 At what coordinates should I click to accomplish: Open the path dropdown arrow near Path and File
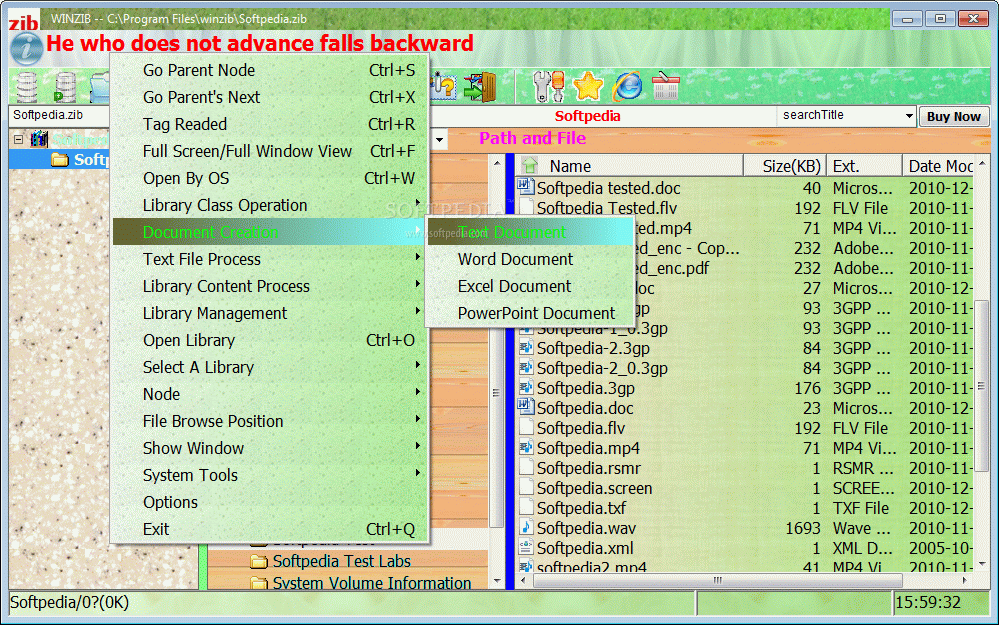440,139
